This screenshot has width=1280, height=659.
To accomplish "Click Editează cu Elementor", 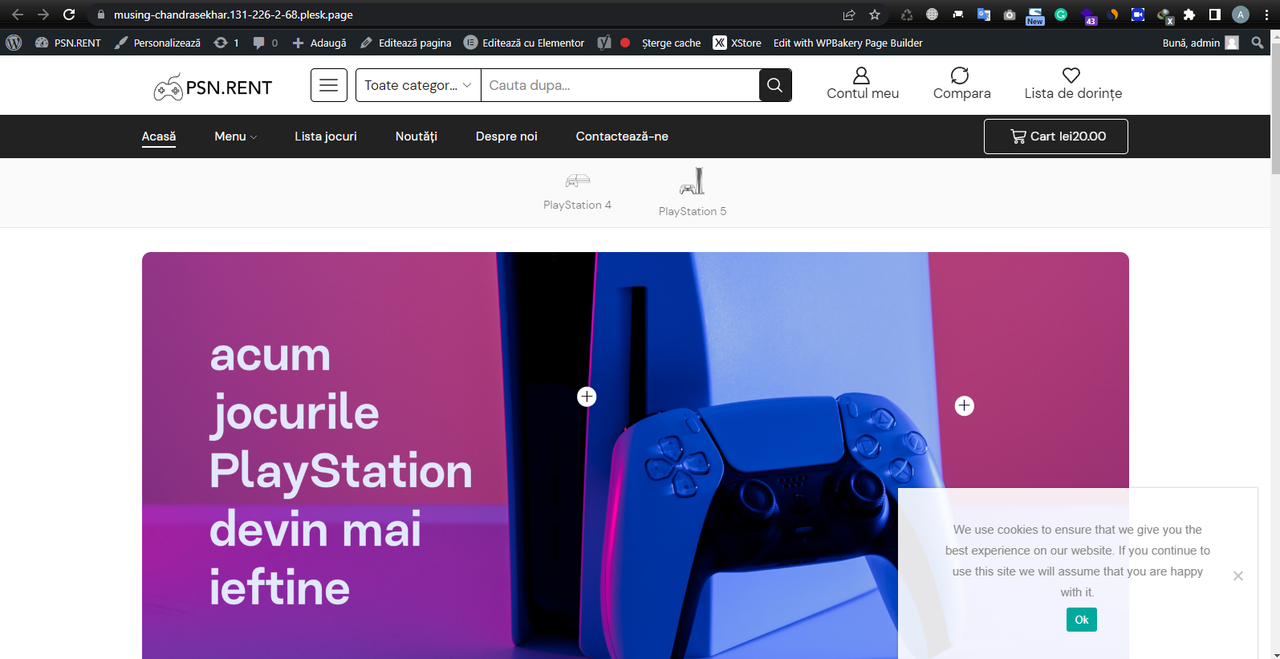I will click(x=524, y=43).
